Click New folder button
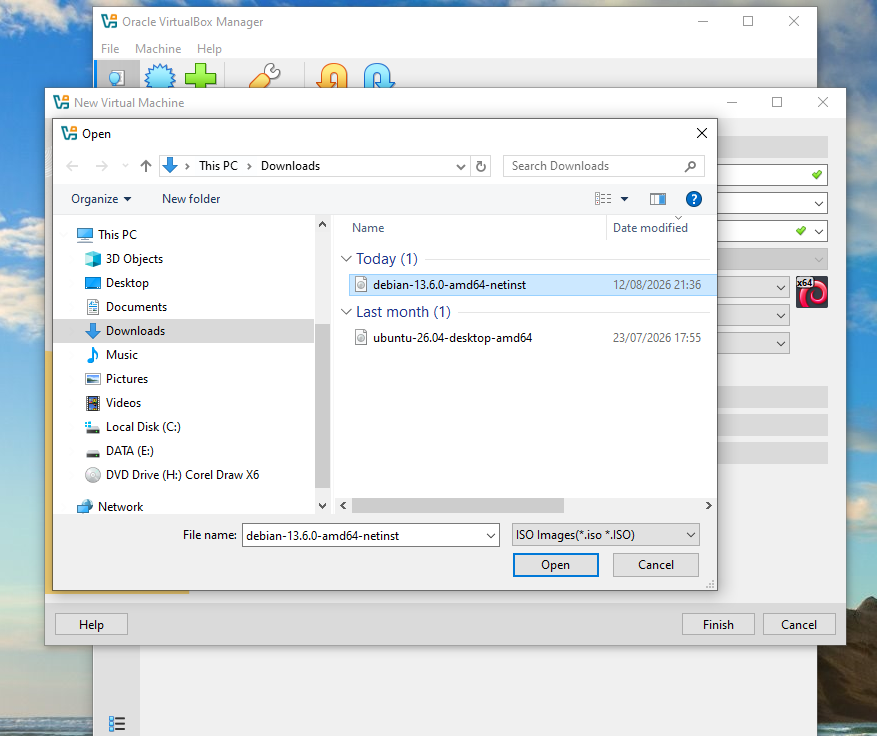The width and height of the screenshot is (877, 736). pyautogui.click(x=191, y=199)
